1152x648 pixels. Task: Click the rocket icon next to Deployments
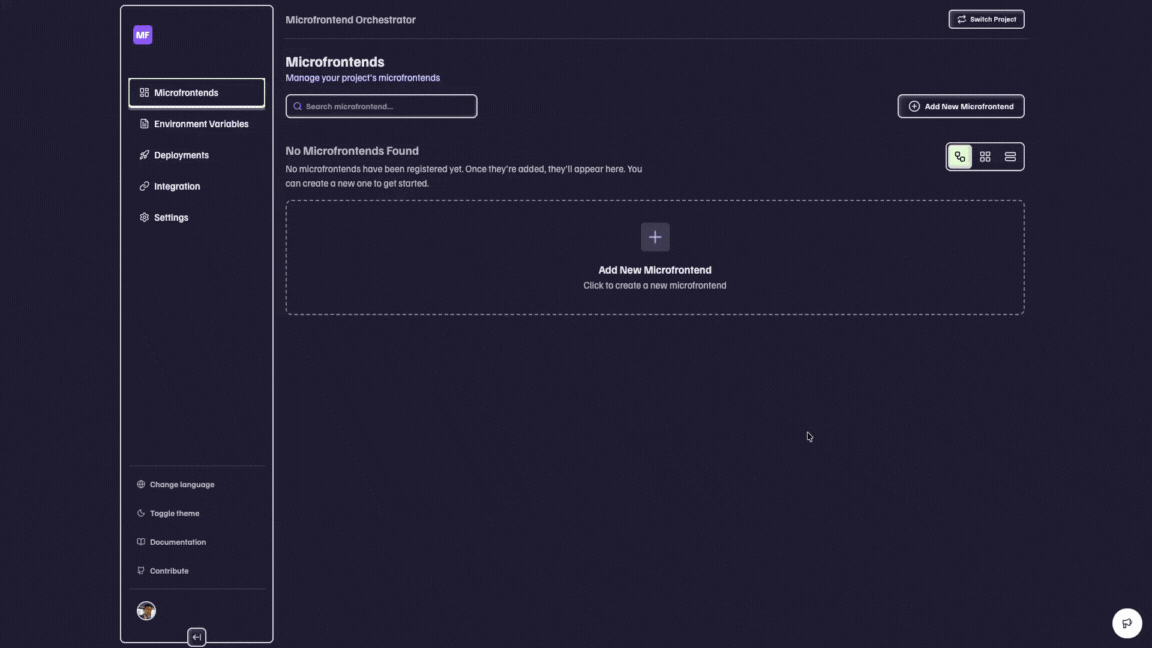(142, 155)
